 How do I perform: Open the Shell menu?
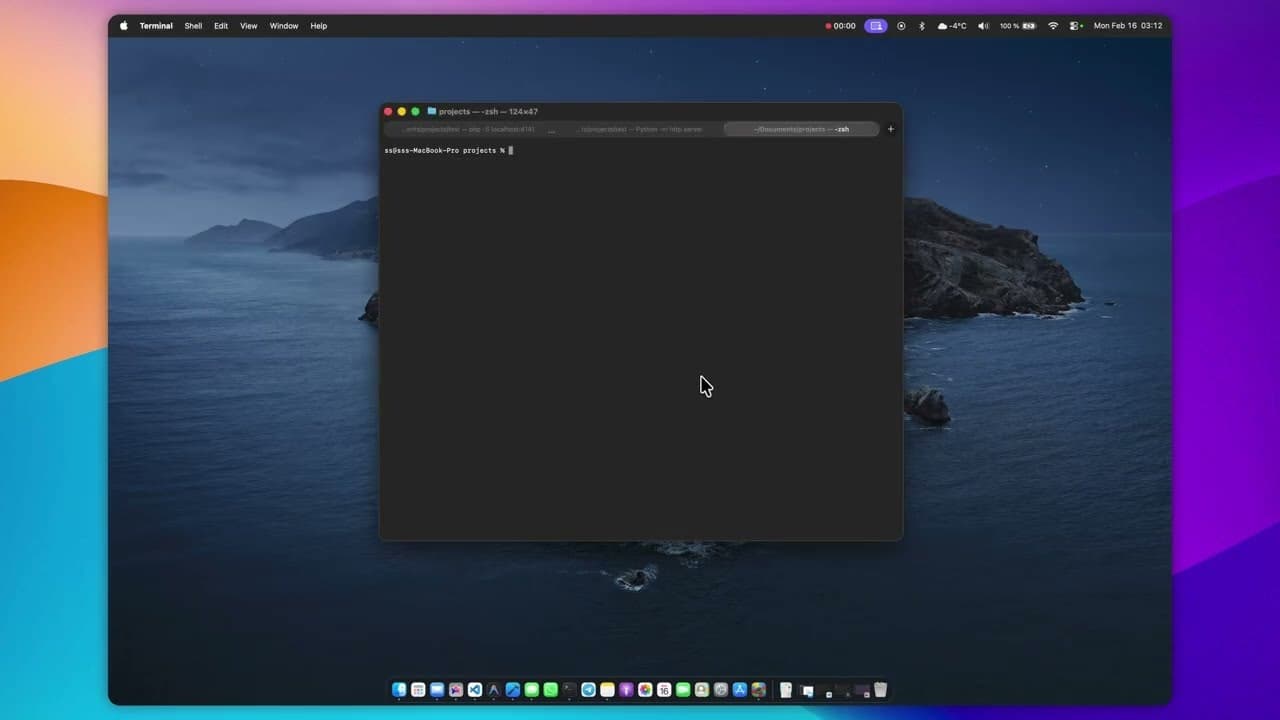point(193,26)
